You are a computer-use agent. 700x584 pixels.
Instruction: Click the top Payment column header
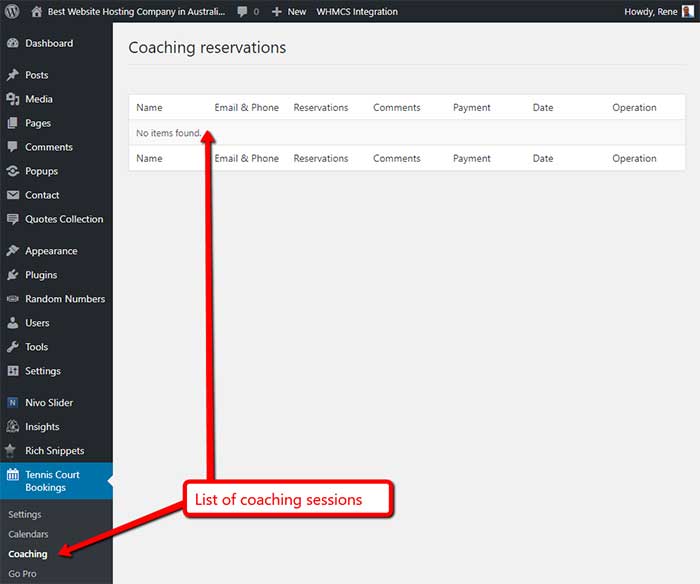point(471,108)
